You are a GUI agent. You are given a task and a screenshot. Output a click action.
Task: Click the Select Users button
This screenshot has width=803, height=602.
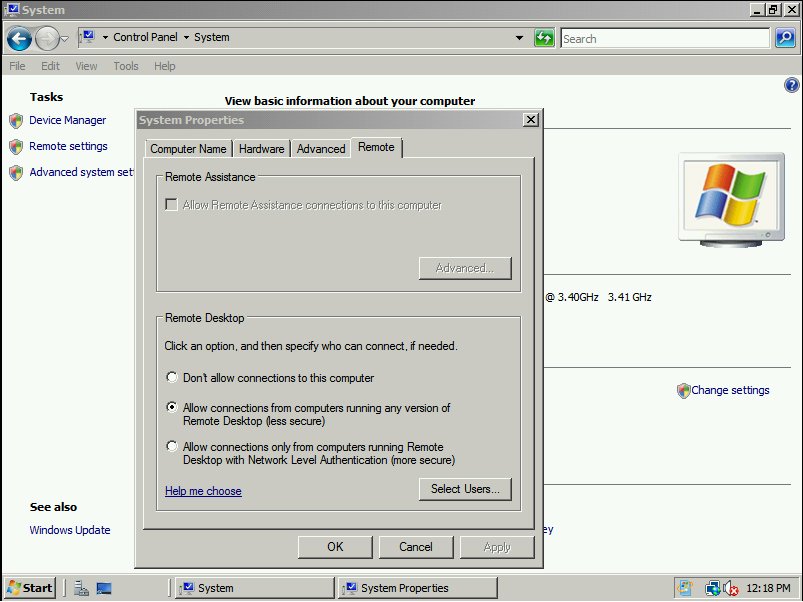(x=465, y=489)
